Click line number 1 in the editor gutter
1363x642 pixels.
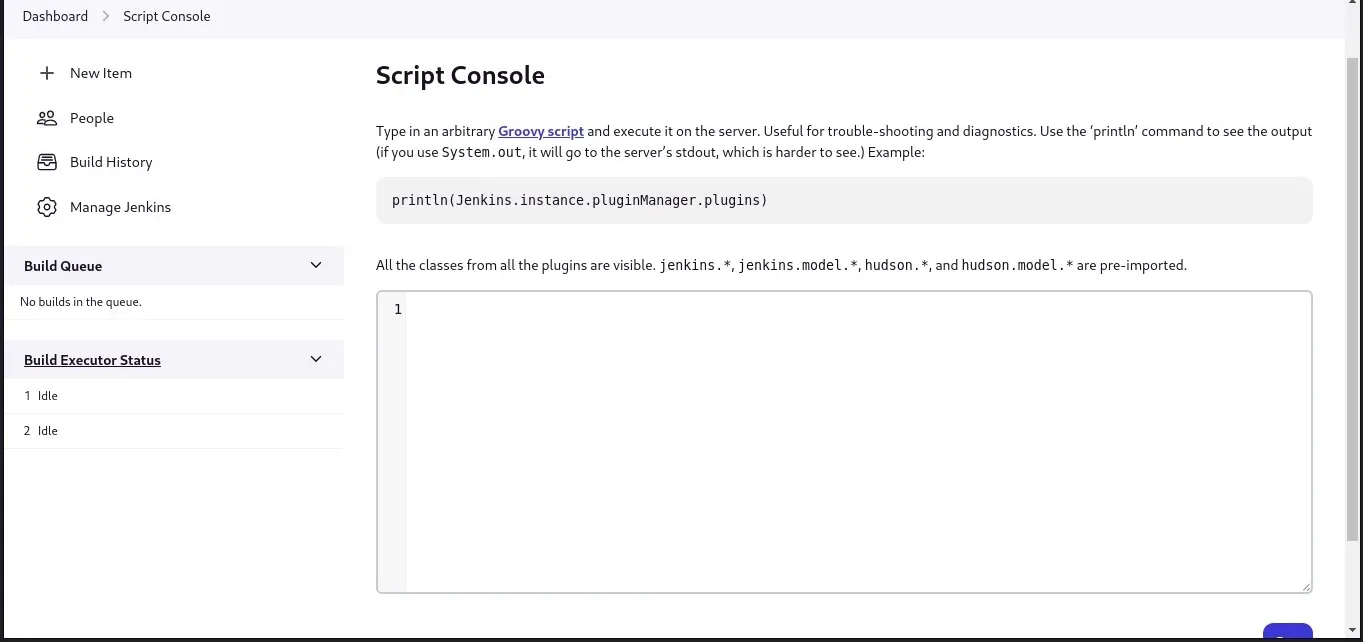point(397,310)
